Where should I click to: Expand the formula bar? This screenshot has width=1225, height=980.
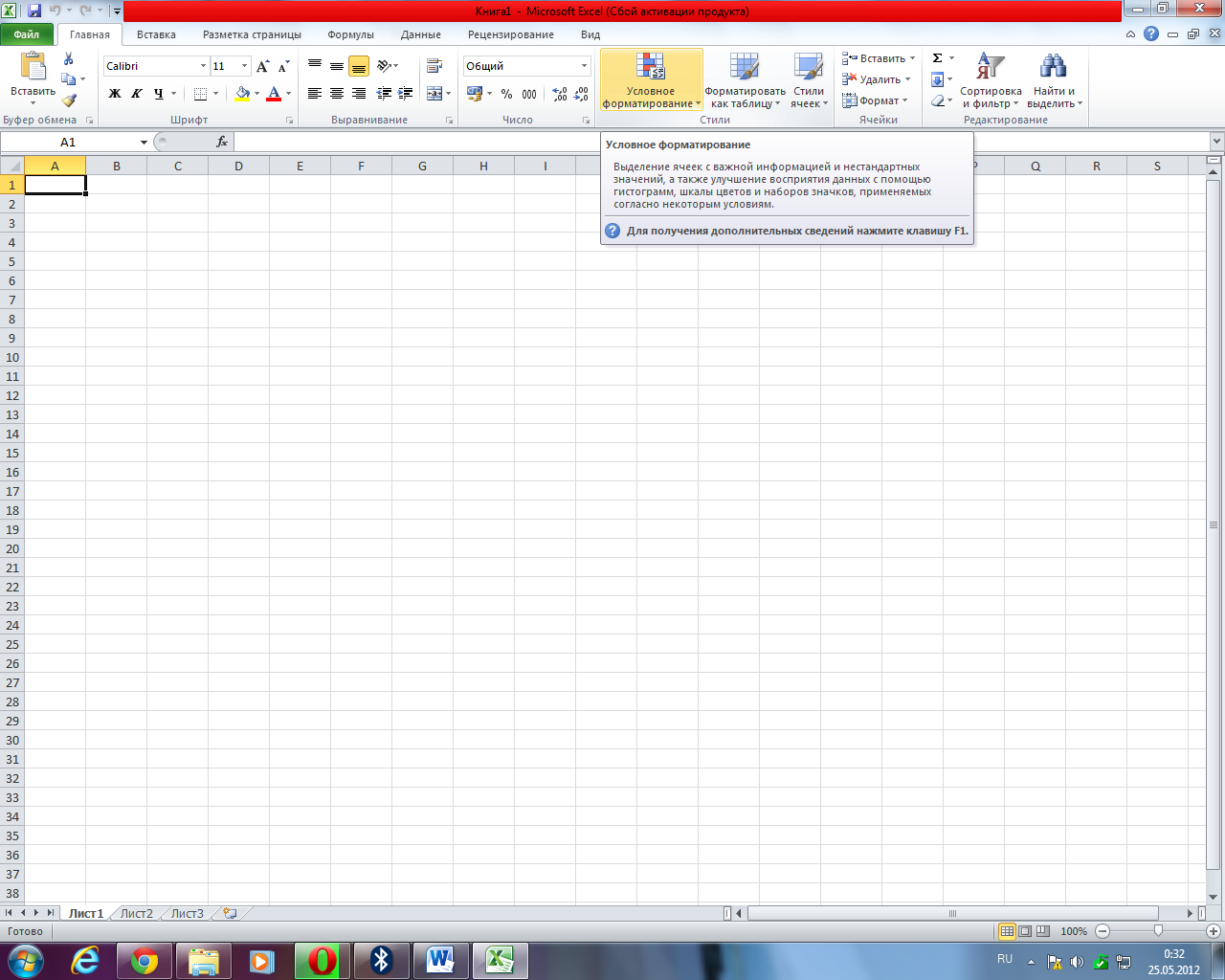click(x=1216, y=142)
